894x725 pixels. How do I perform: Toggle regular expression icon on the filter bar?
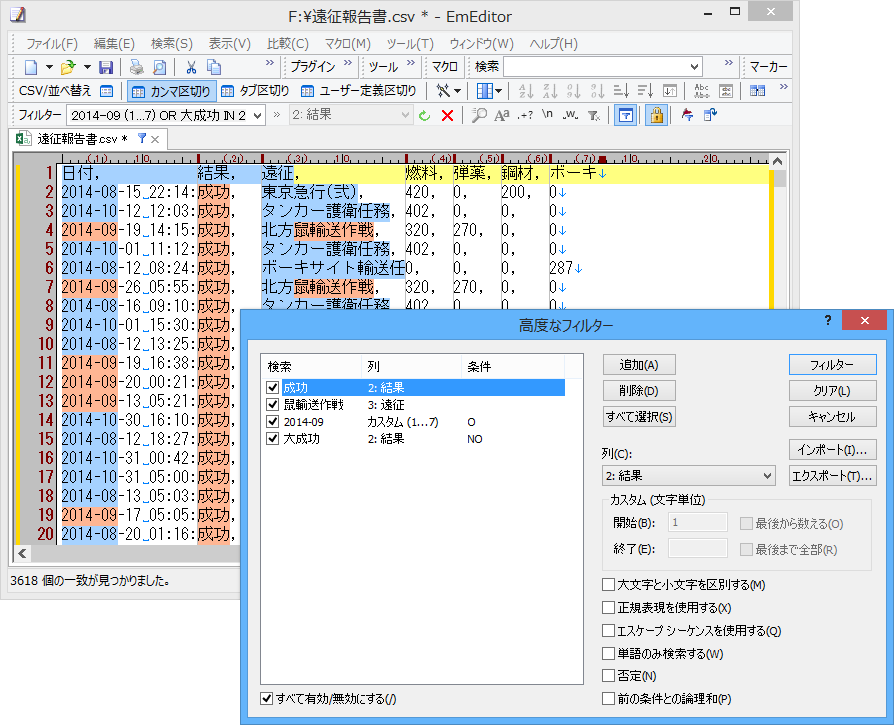coord(525,116)
